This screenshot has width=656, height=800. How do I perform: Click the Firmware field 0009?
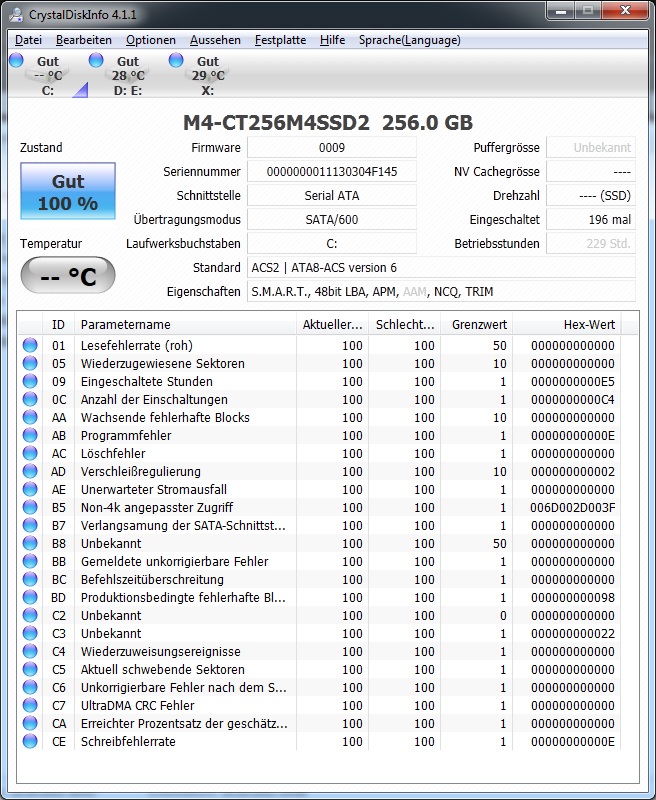pos(332,147)
